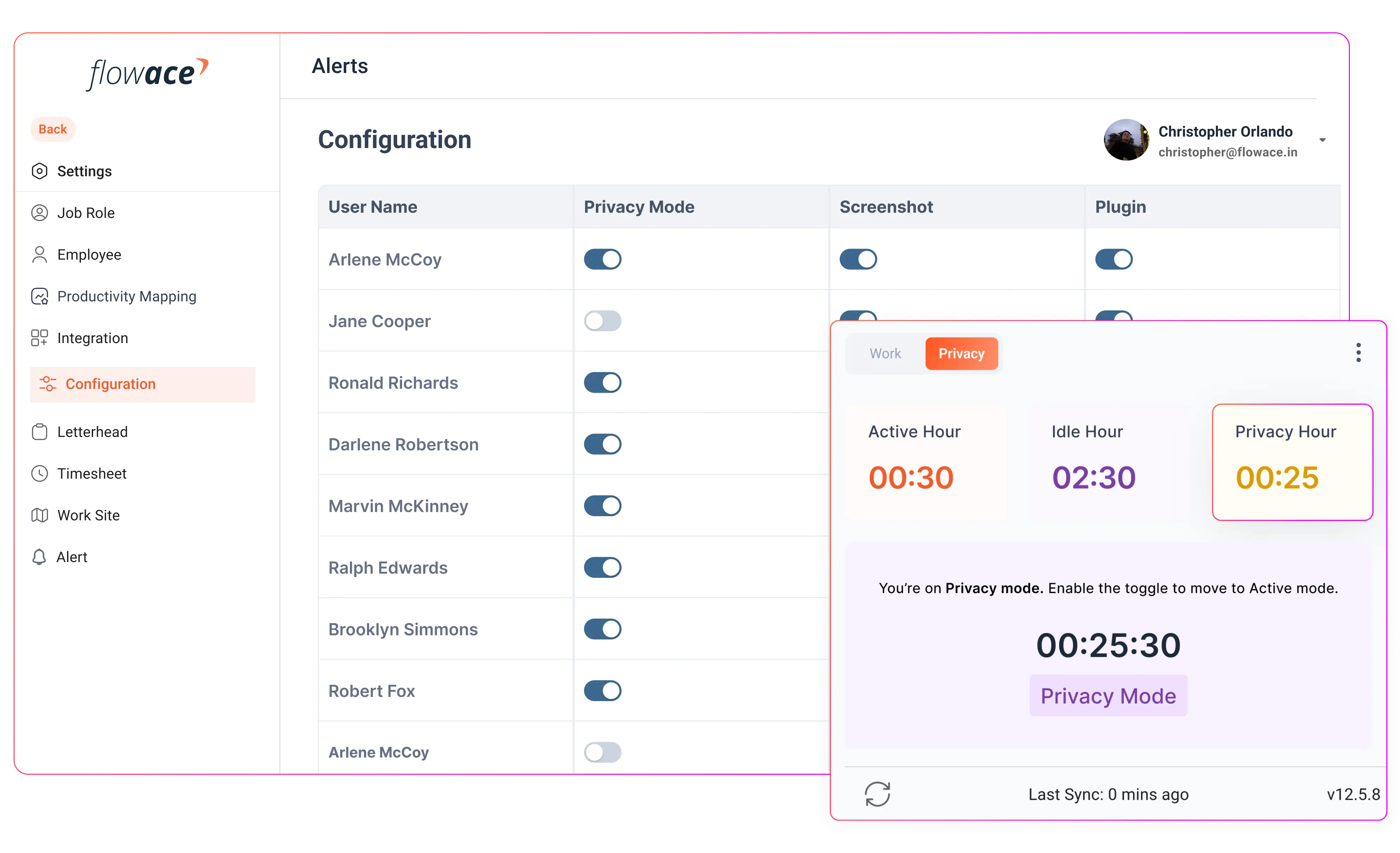Click the Last Sync status text
Screen dimensions: 1400x853
pos(1108,794)
